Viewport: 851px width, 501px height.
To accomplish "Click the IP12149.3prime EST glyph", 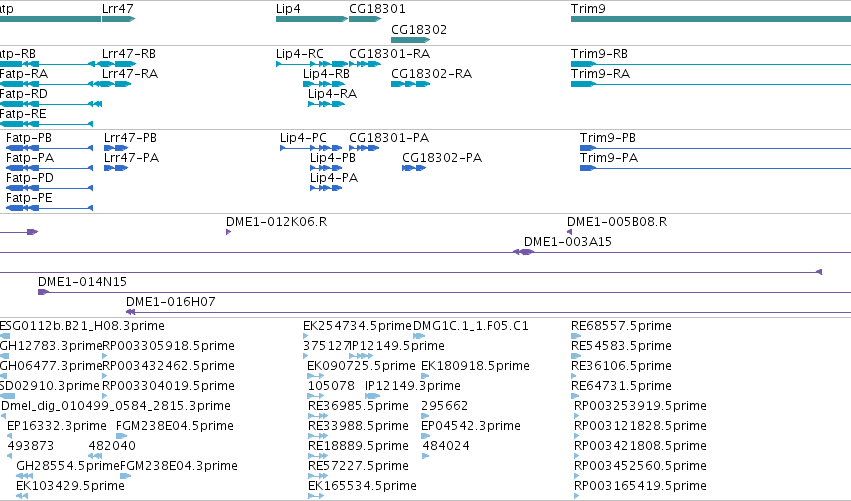I will [372, 396].
